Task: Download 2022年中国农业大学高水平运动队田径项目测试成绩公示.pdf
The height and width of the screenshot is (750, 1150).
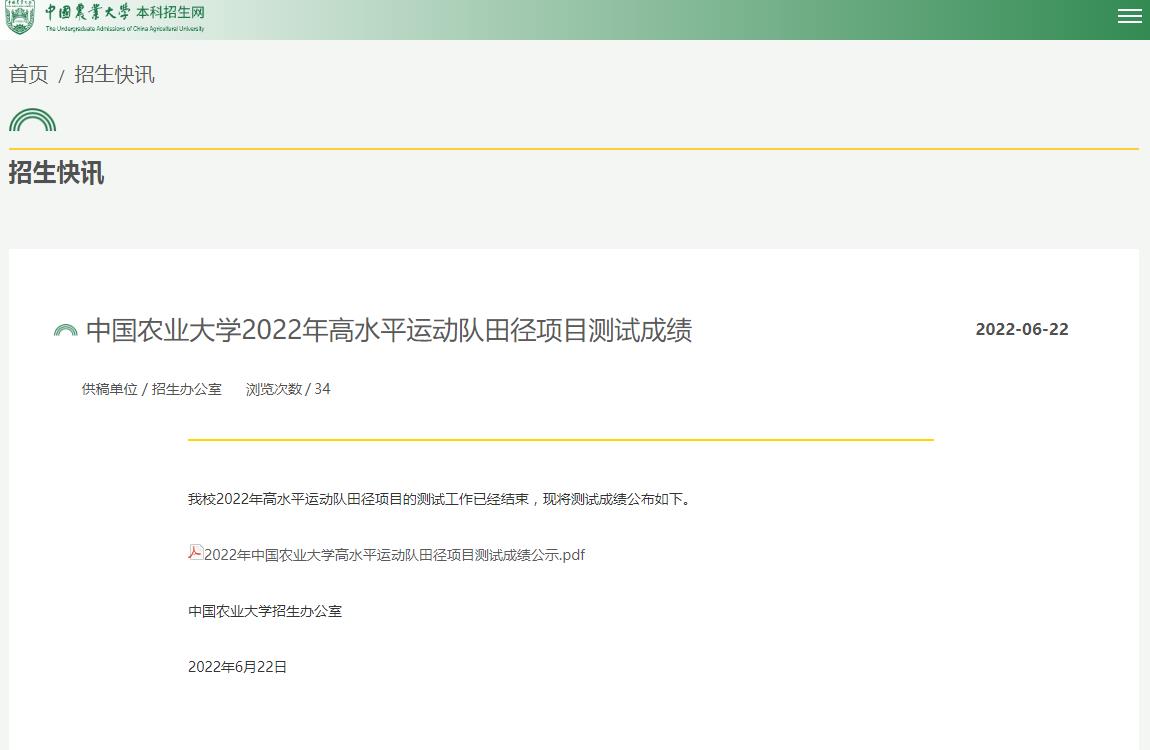Action: [x=394, y=555]
